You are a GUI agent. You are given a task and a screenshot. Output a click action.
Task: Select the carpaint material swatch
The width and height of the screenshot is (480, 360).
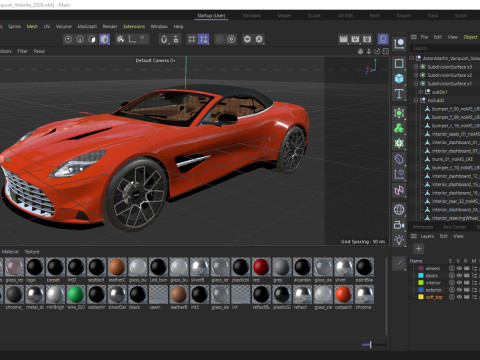[x=343, y=294]
